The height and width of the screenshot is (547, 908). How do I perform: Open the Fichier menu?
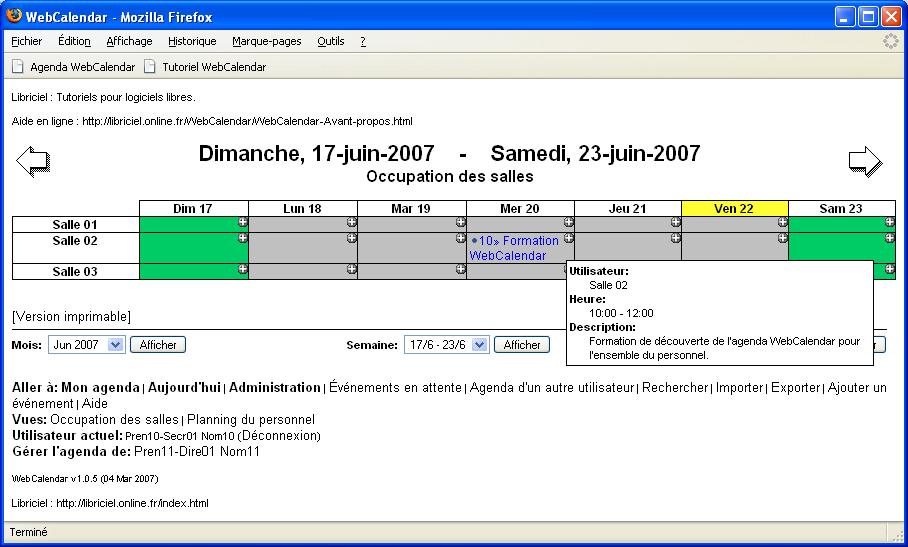point(27,41)
